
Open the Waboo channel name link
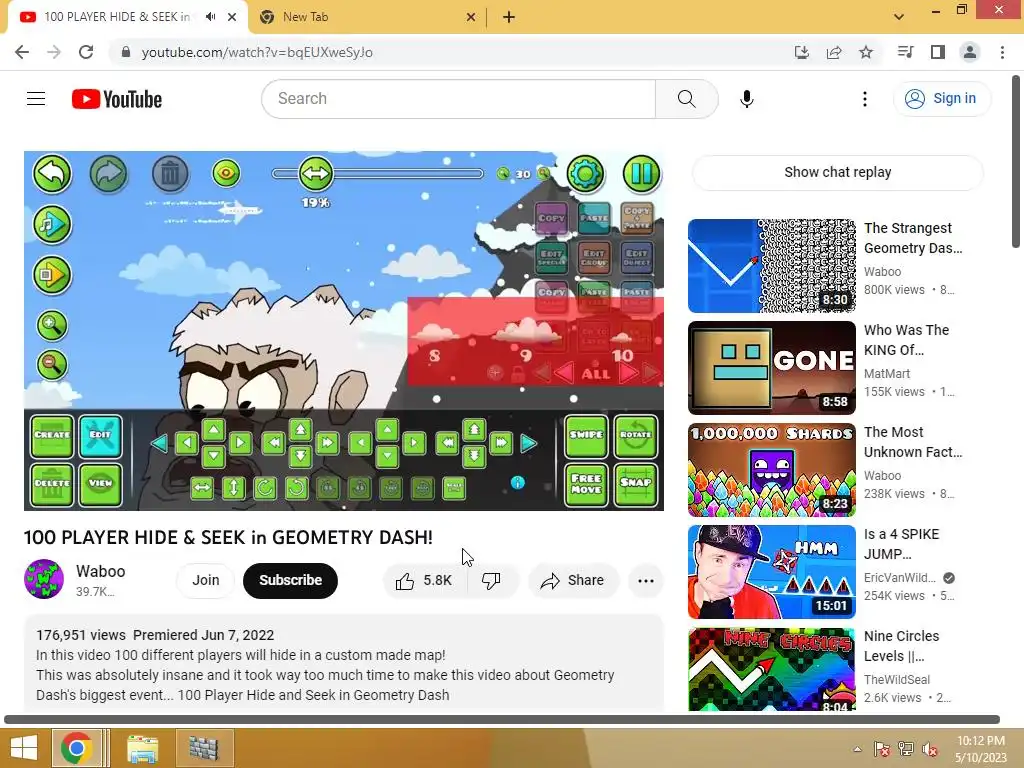point(101,571)
